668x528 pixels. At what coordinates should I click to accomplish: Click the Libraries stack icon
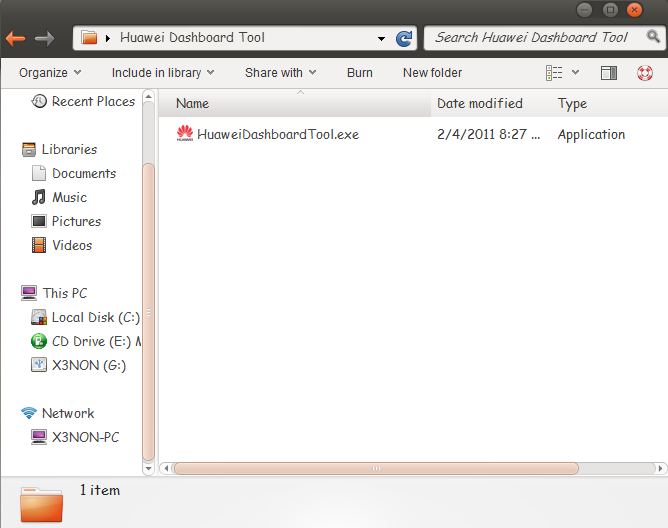tap(29, 150)
